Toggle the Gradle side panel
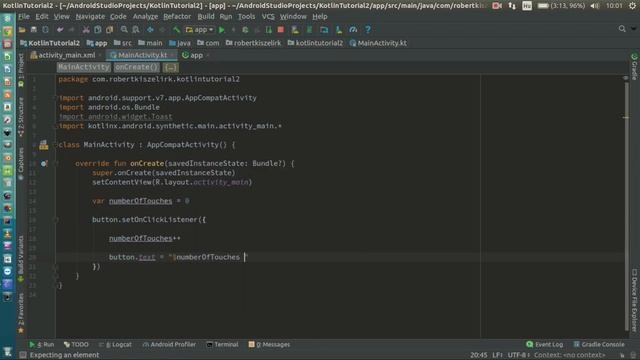This screenshot has height=360, width=640. click(634, 67)
